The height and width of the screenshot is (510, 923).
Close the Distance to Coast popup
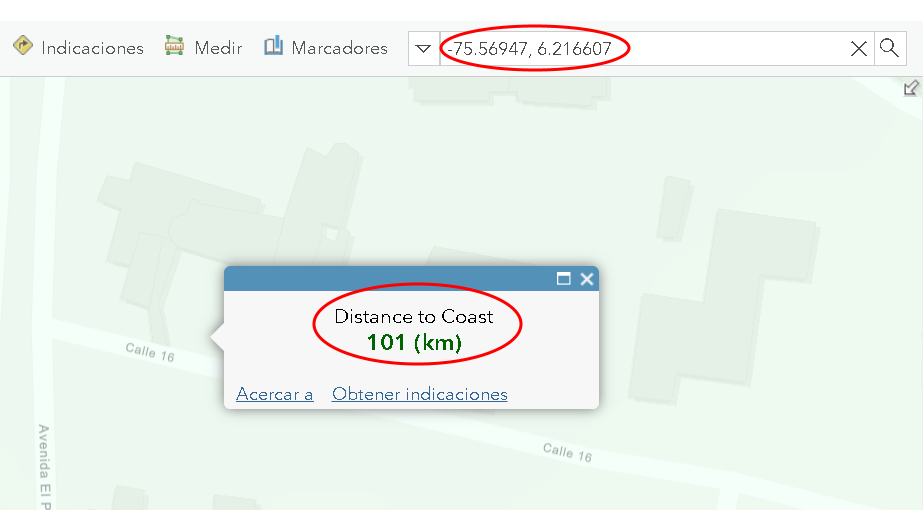[587, 279]
